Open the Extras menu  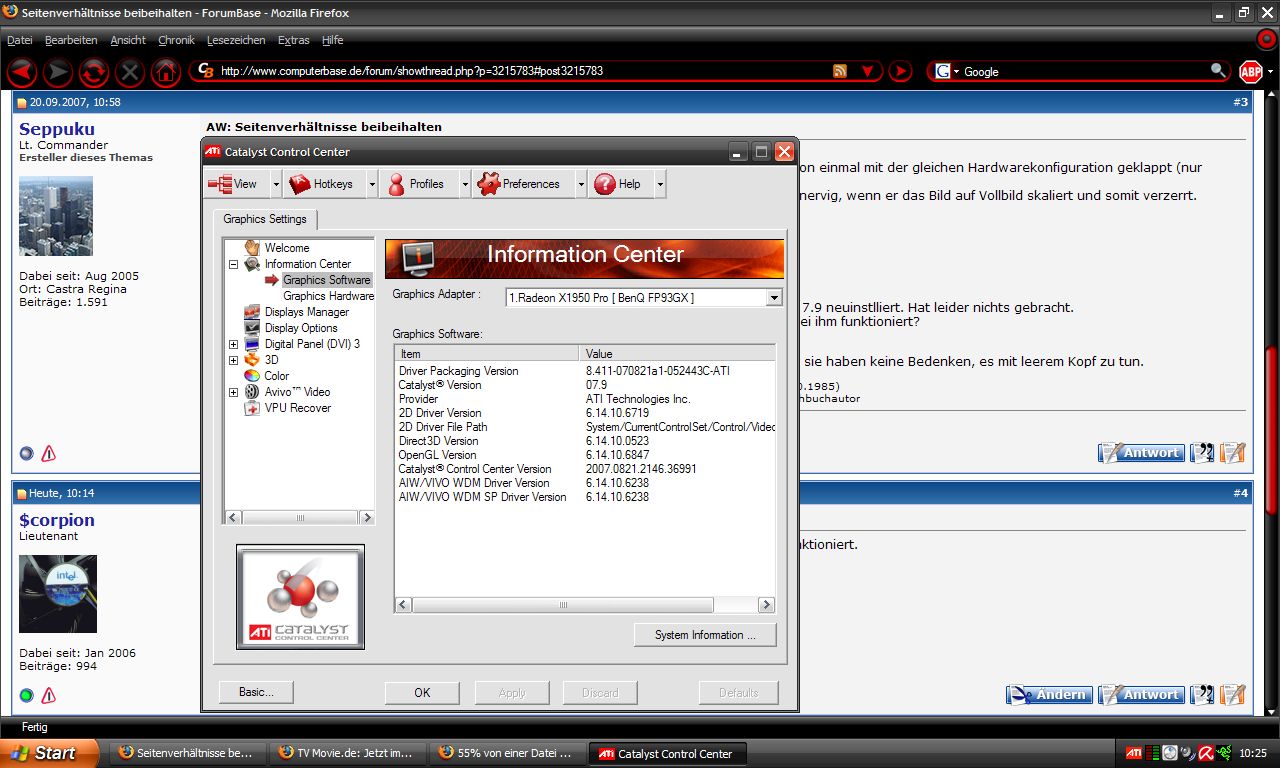[x=293, y=40]
